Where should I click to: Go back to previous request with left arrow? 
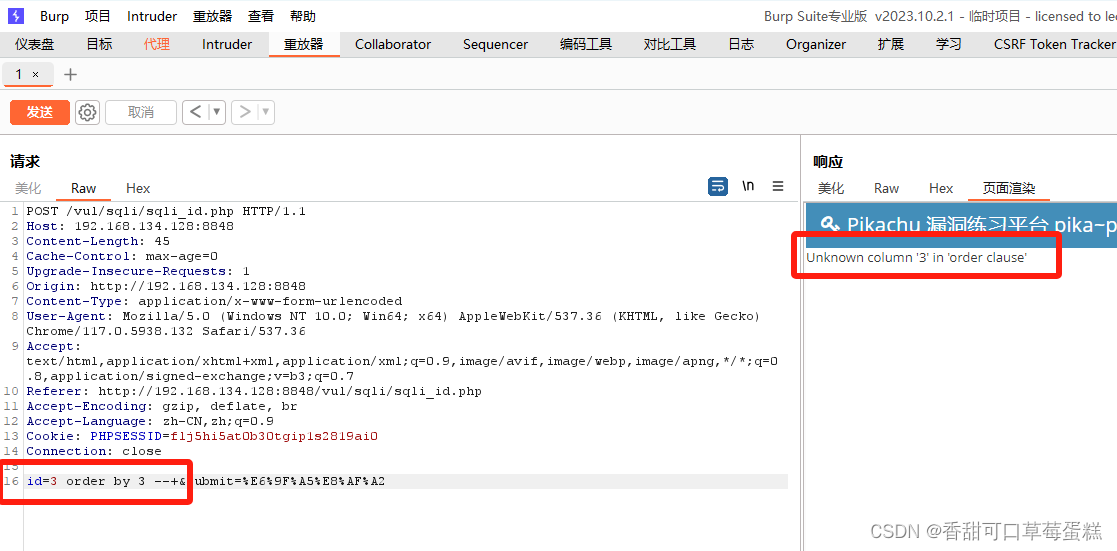click(x=196, y=112)
